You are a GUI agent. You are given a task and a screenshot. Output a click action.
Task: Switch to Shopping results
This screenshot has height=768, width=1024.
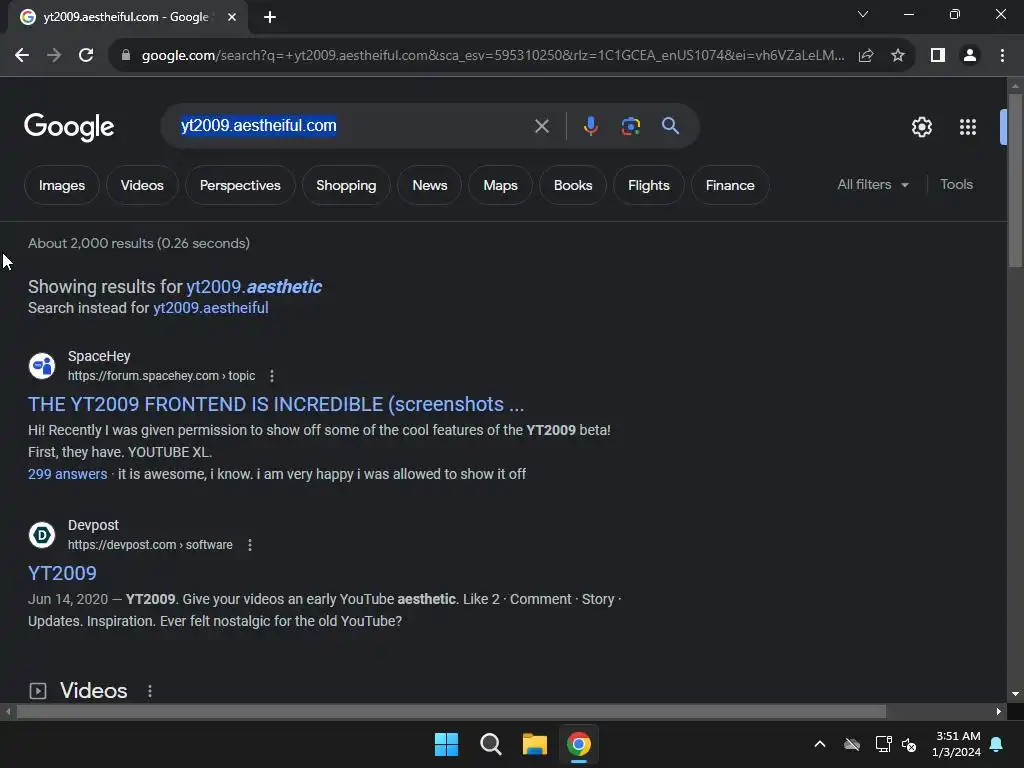click(x=346, y=185)
